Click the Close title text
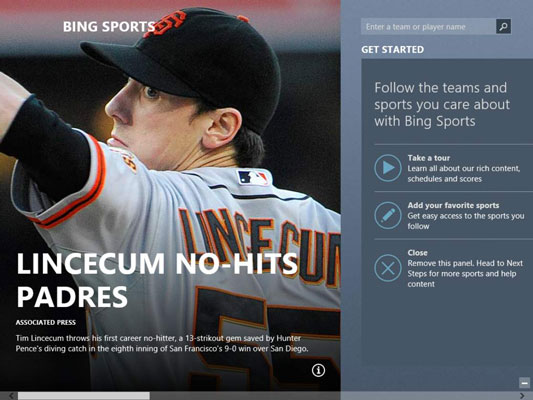 pyautogui.click(x=417, y=253)
